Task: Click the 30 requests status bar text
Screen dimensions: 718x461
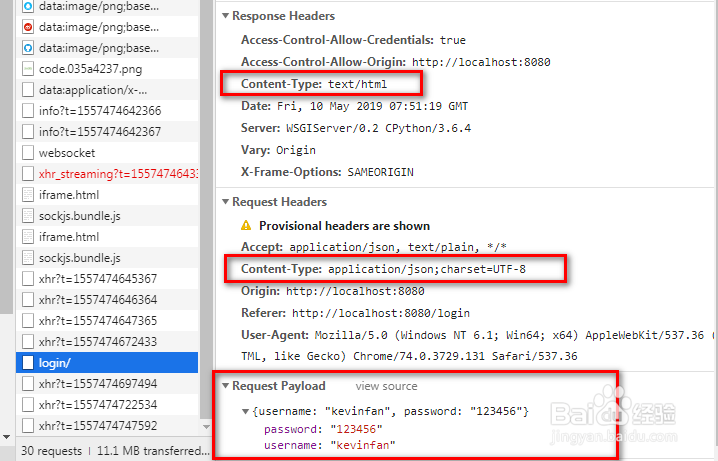Action: [51, 451]
